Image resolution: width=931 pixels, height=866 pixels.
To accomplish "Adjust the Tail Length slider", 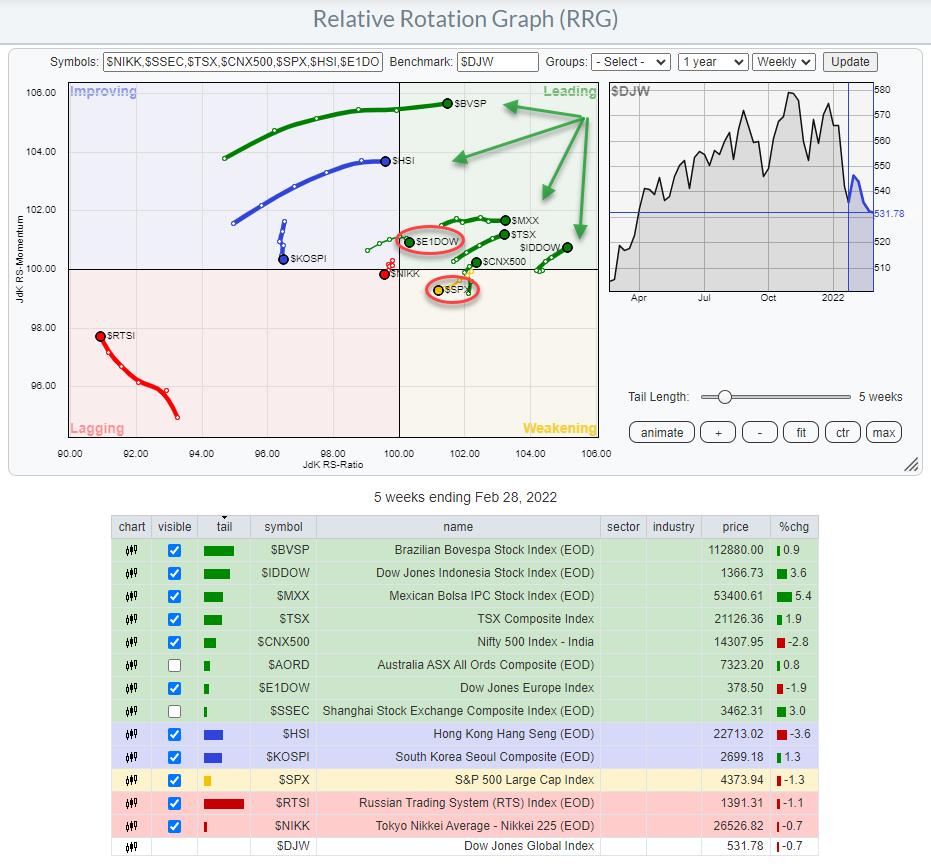I will [x=725, y=397].
